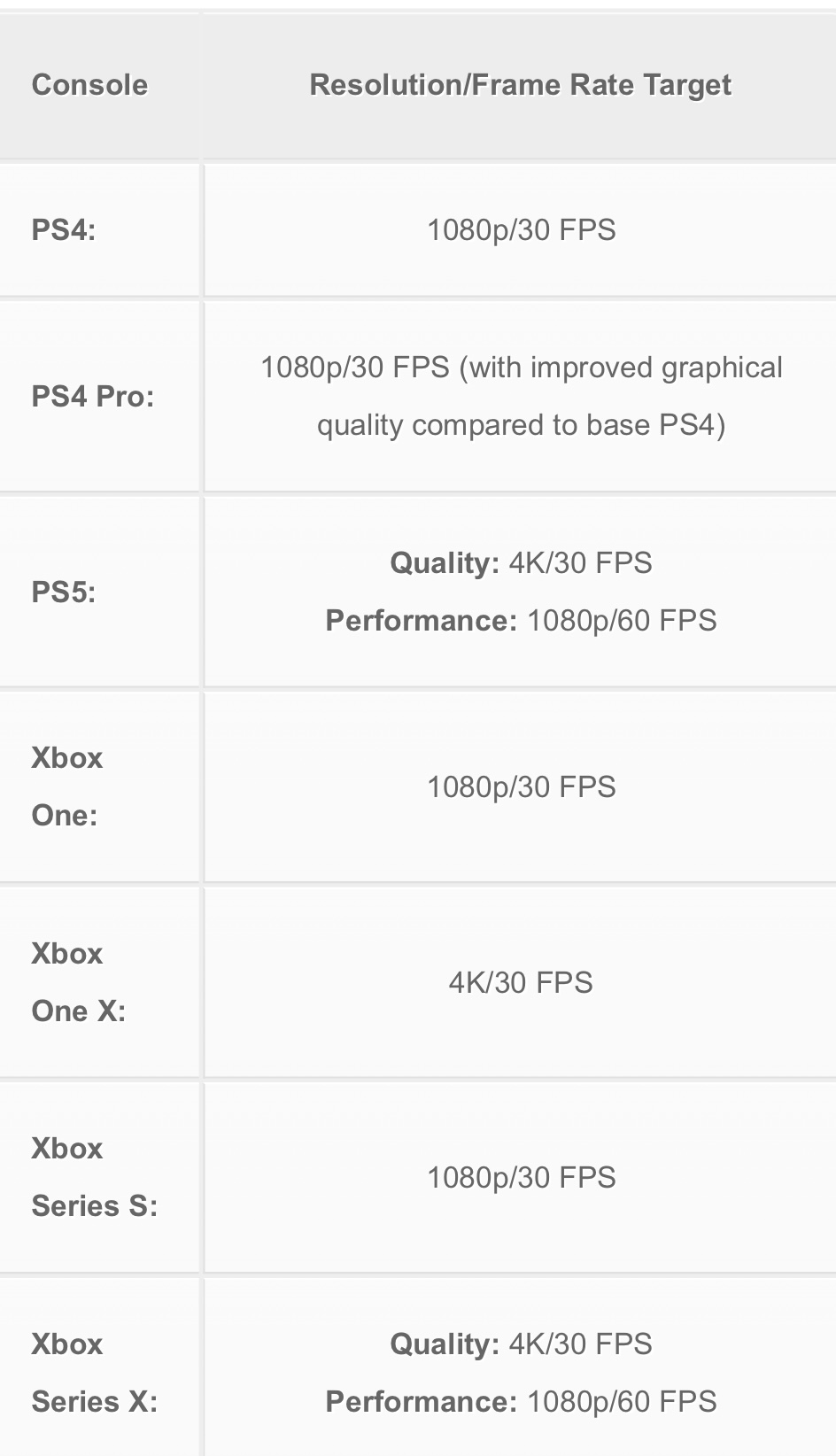Click the PS4 row label
This screenshot has height=1456, width=836.
click(64, 230)
